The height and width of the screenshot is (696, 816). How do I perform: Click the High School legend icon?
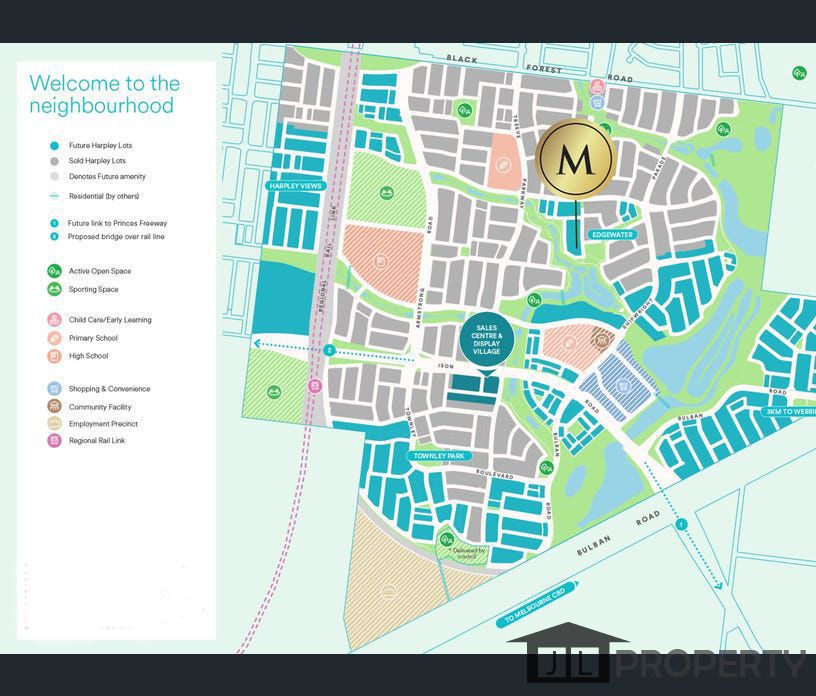point(53,356)
